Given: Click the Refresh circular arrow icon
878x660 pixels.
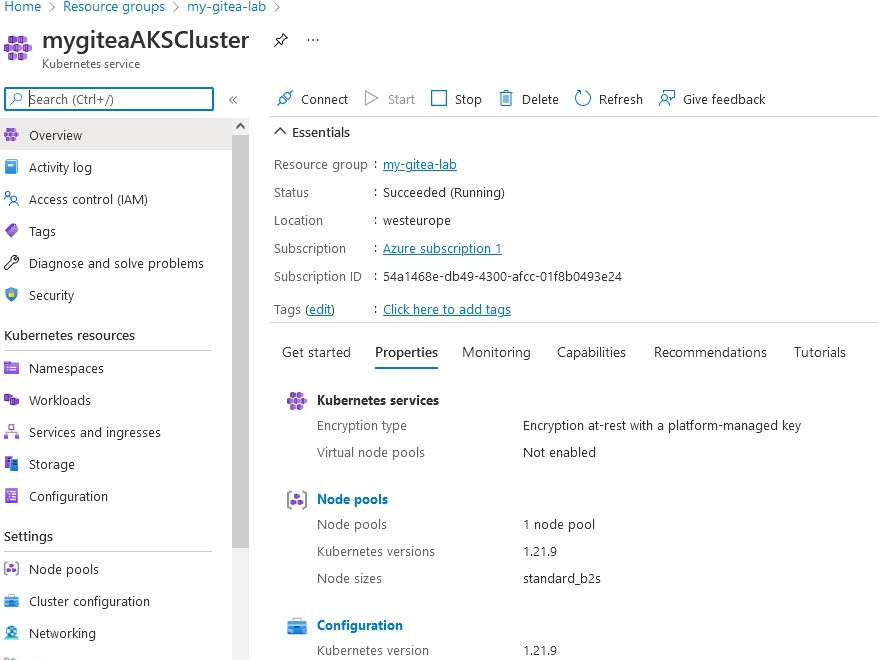Looking at the screenshot, I should point(583,99).
